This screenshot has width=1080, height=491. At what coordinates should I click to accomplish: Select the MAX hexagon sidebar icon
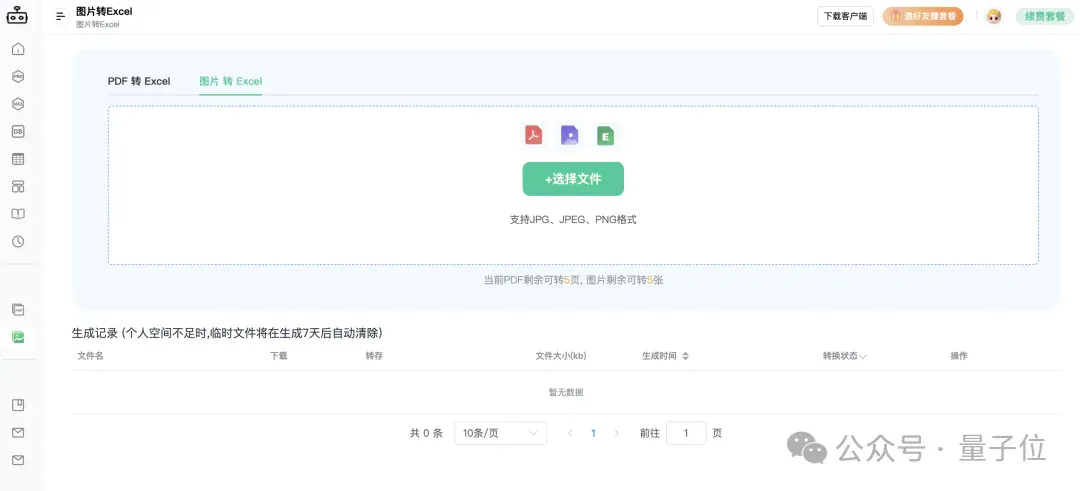point(18,104)
